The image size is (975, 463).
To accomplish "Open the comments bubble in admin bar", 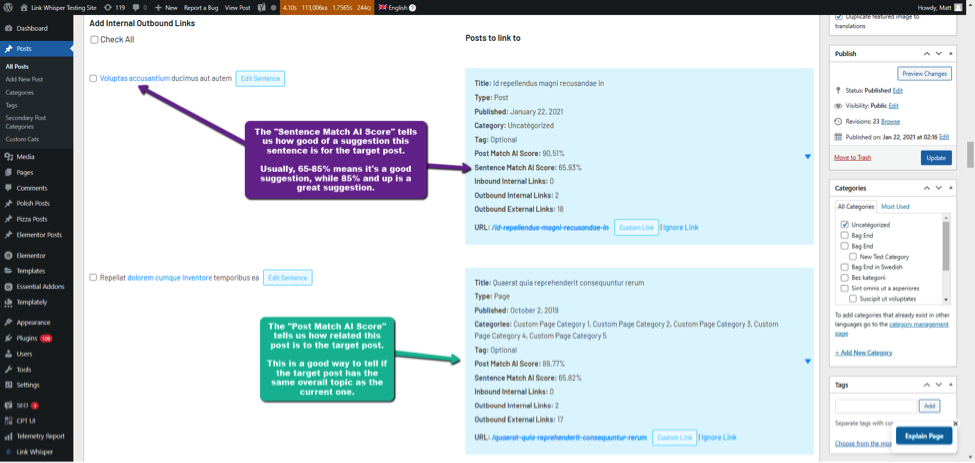I will pos(140,7).
